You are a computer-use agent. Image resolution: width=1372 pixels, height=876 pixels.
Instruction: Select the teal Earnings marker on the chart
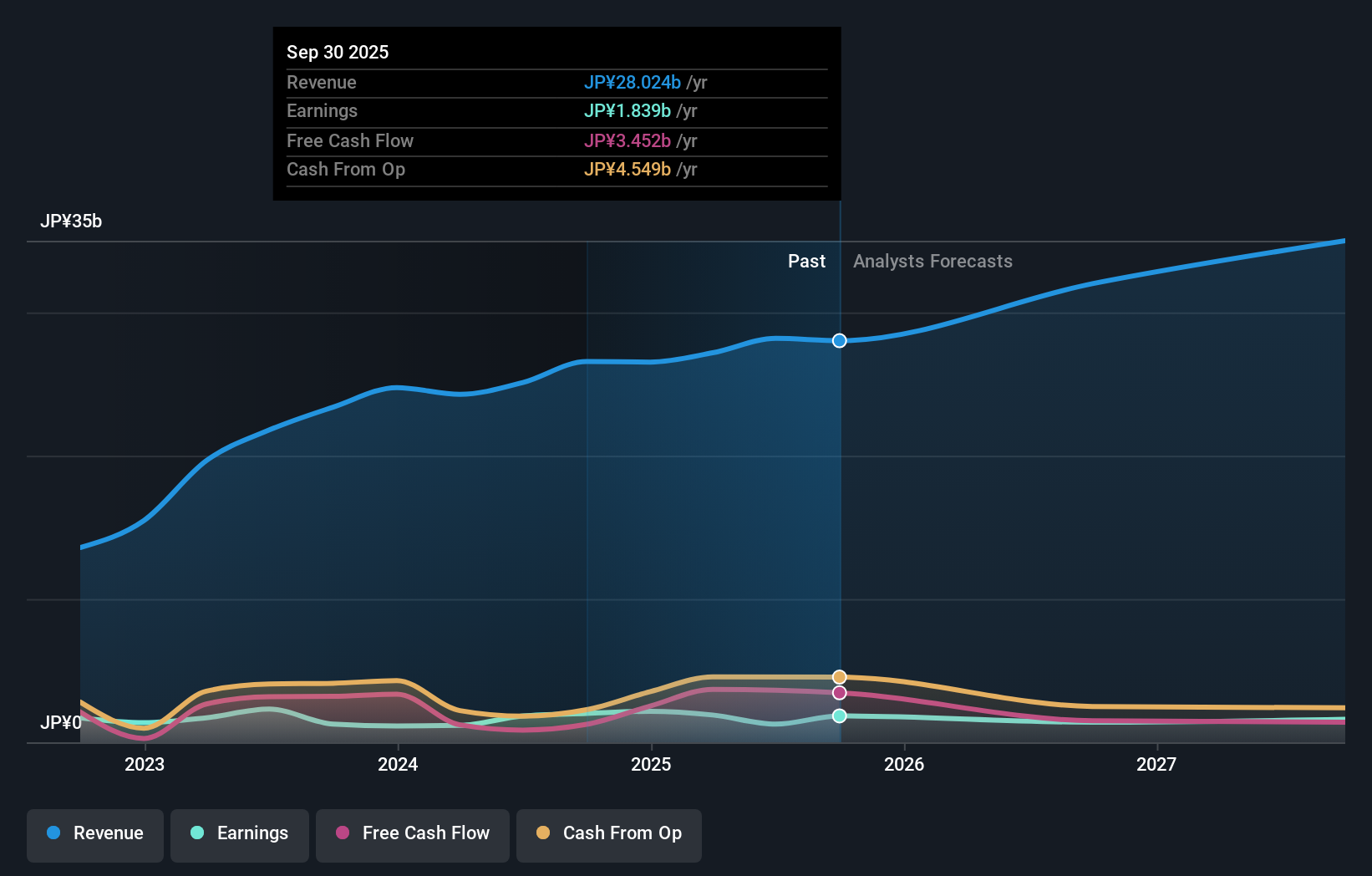(x=839, y=716)
